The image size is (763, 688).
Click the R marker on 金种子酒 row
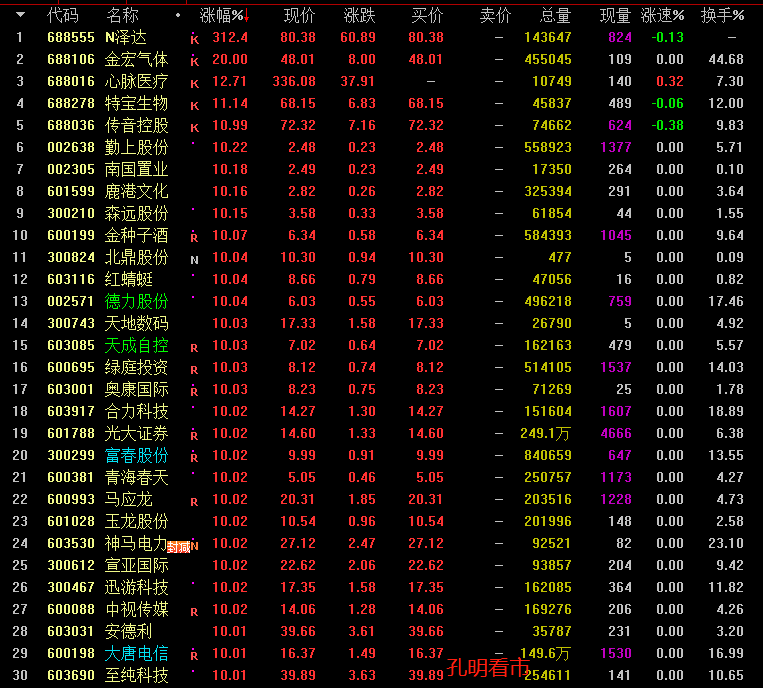click(x=194, y=237)
